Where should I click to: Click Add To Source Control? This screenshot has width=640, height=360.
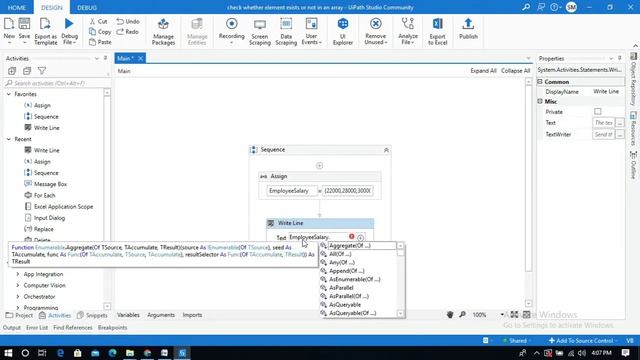[x=581, y=340]
